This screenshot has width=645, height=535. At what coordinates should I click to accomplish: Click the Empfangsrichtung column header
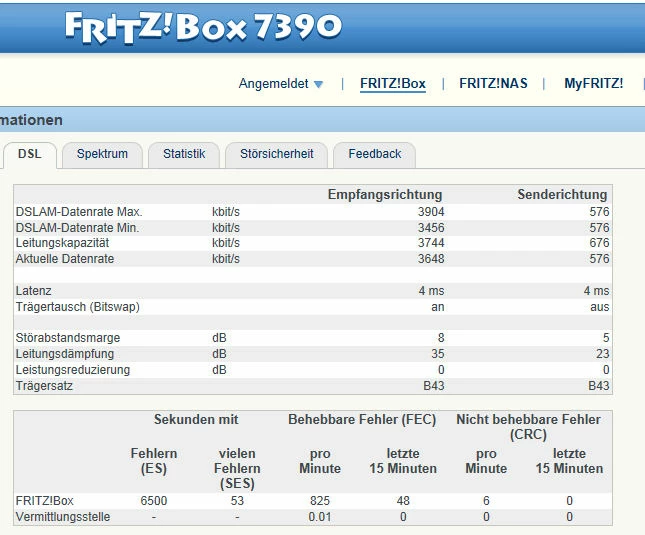pos(385,195)
